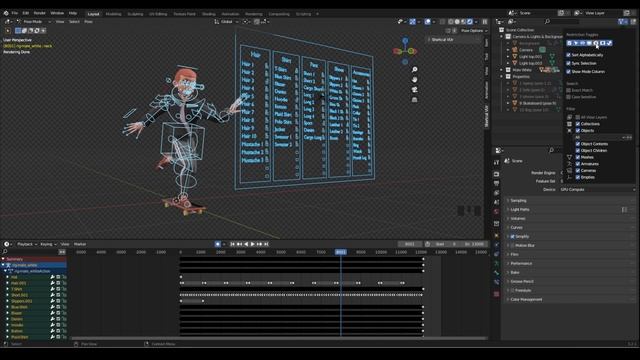Expand the Camera item in outliner
Screen dimensions: 640x360
click(x=508, y=50)
